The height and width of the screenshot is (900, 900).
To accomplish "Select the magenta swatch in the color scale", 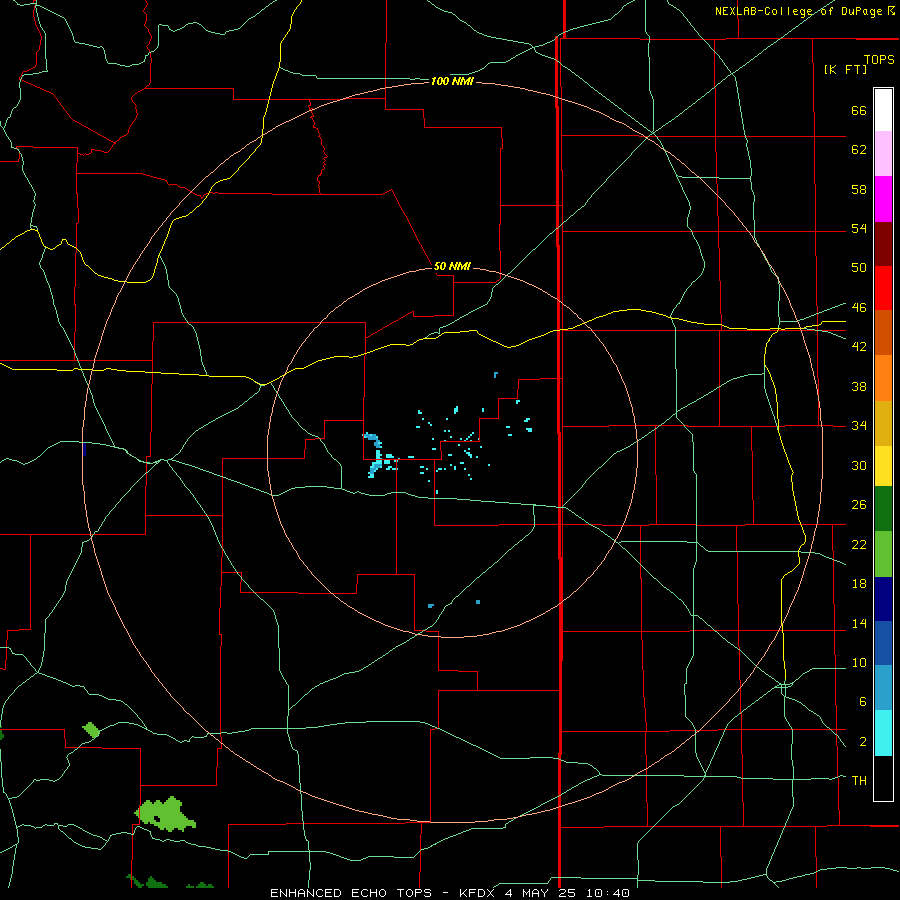I will (883, 199).
